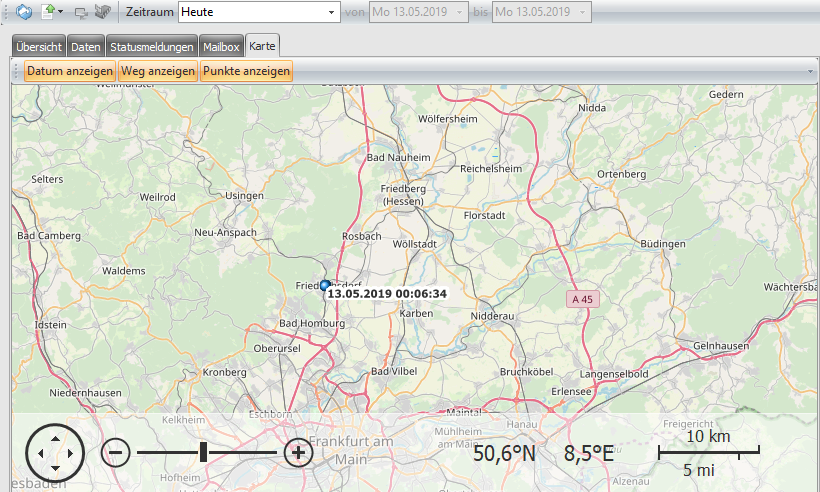Click the grayed-out monitor transfer icon
The width and height of the screenshot is (820, 492).
pos(81,12)
